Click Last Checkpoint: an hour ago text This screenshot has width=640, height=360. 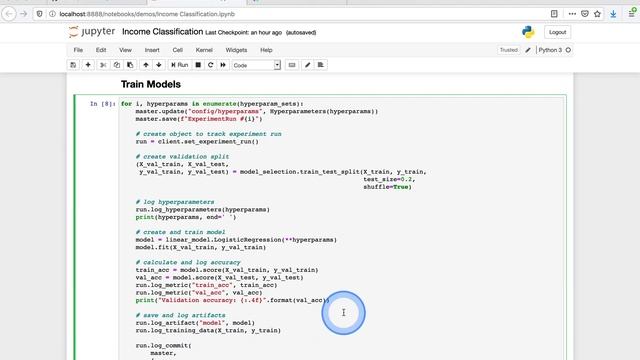coord(243,32)
